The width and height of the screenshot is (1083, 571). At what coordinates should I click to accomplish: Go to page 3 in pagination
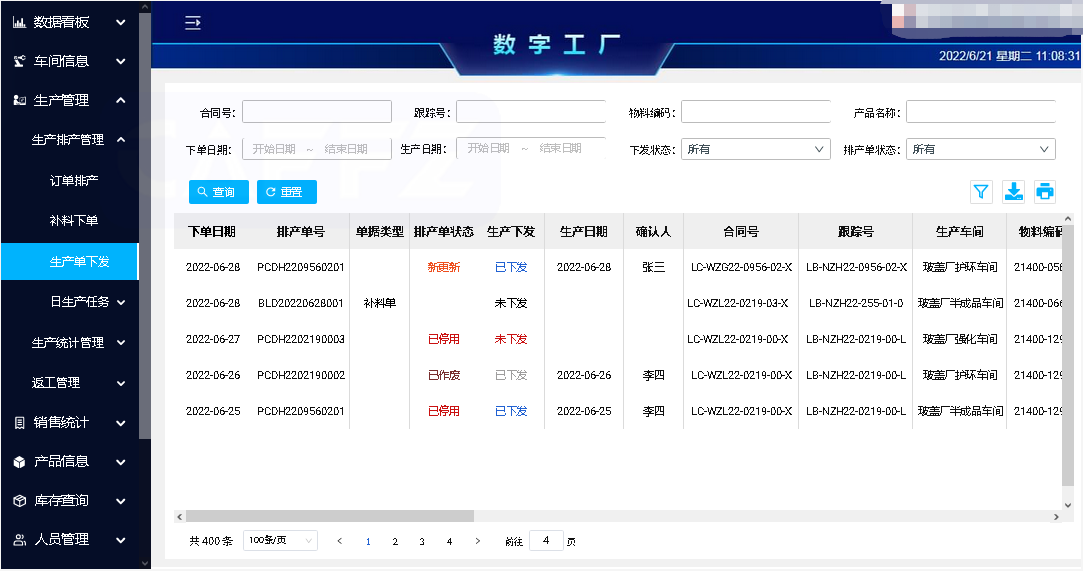(x=422, y=541)
